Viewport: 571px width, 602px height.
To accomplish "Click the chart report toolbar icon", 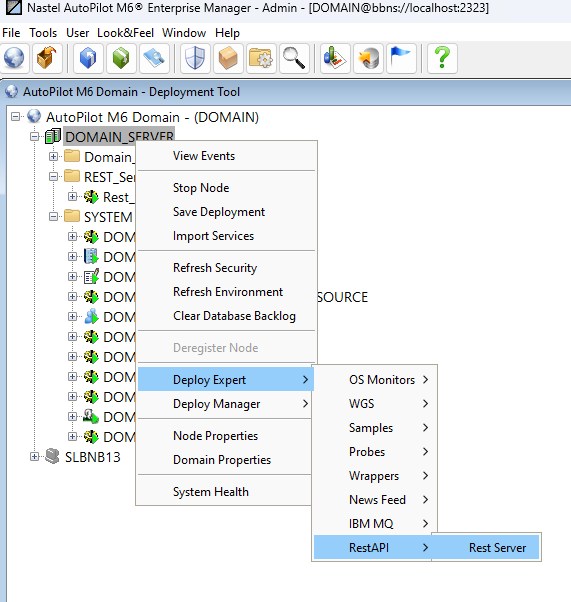I will click(x=335, y=58).
